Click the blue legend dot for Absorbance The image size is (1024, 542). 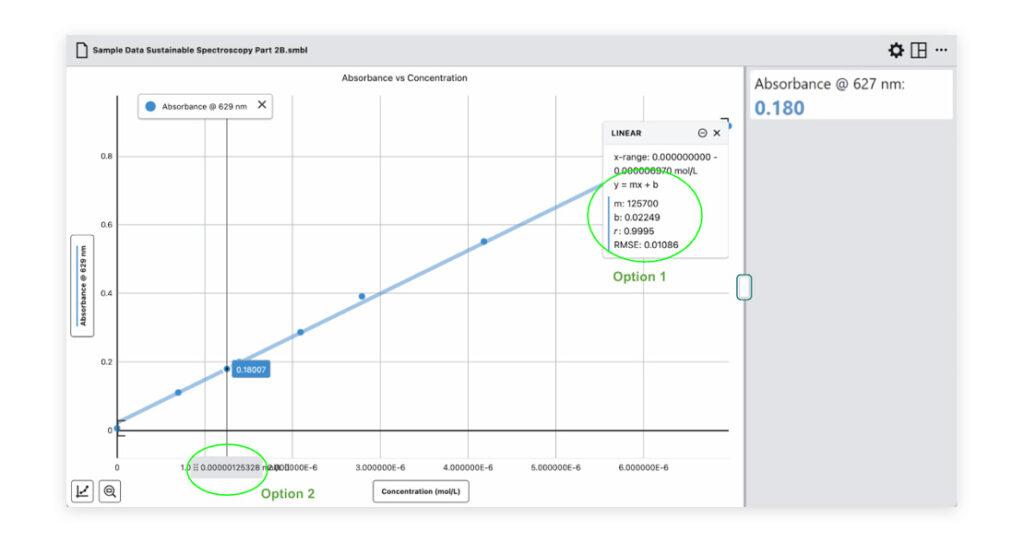pyautogui.click(x=151, y=106)
